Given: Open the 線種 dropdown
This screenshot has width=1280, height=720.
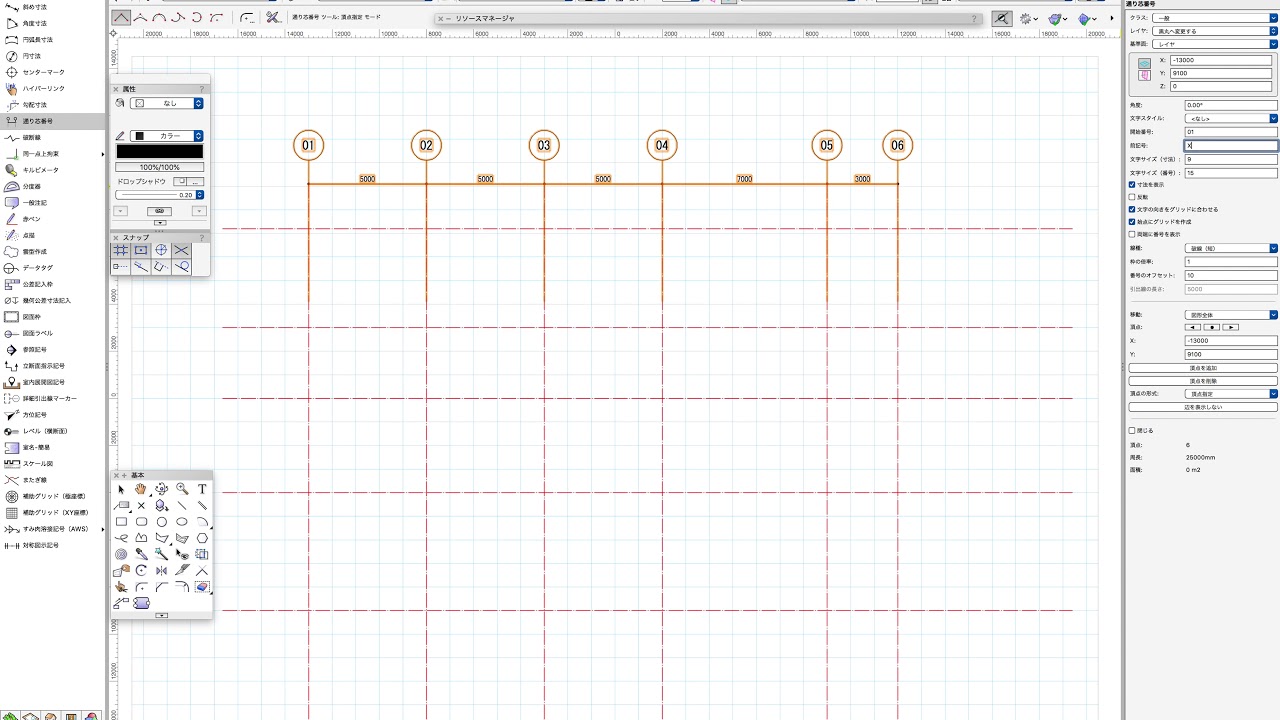Looking at the screenshot, I should [x=1231, y=248].
